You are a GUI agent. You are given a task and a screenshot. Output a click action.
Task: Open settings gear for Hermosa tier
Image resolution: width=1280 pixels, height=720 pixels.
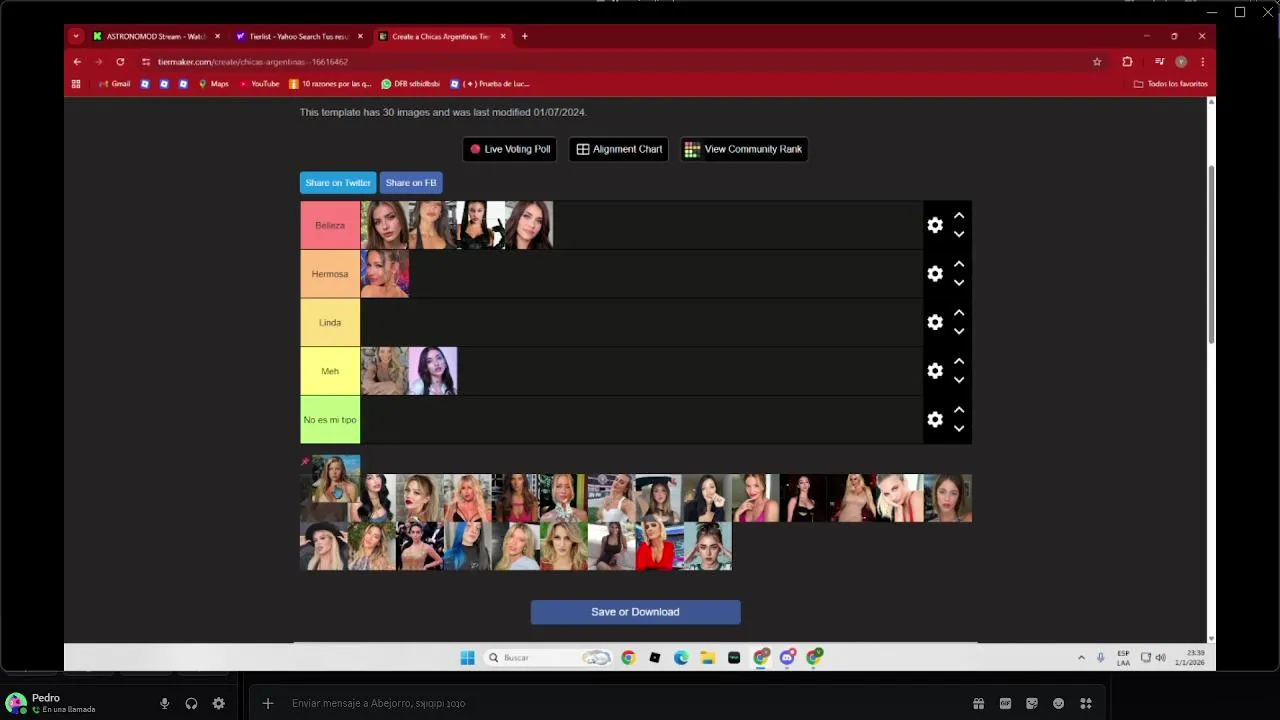[935, 274]
